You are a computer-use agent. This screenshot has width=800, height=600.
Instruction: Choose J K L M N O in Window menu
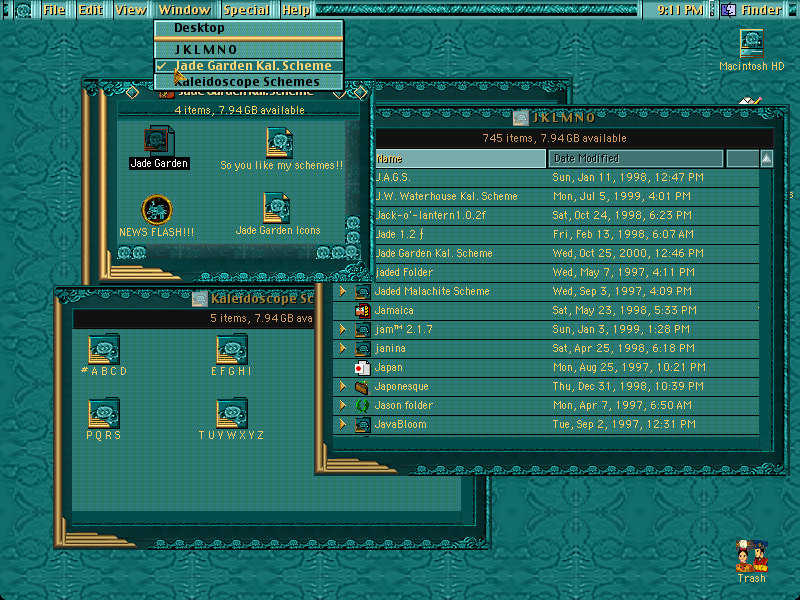[x=249, y=49]
